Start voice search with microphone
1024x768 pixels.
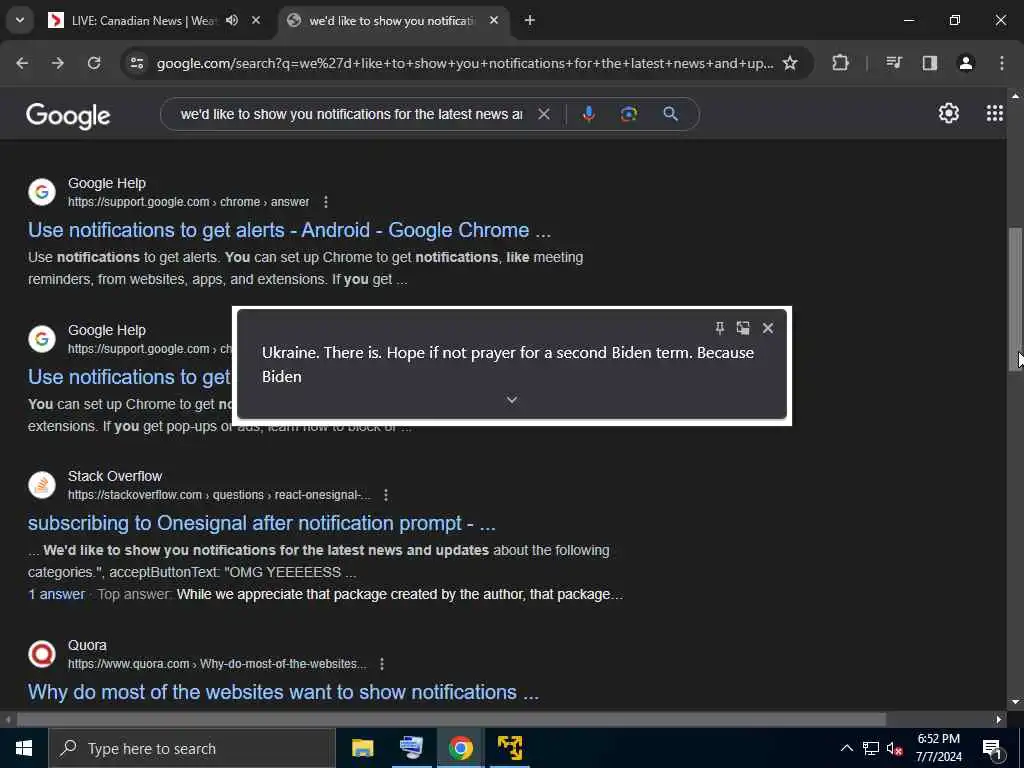click(588, 114)
